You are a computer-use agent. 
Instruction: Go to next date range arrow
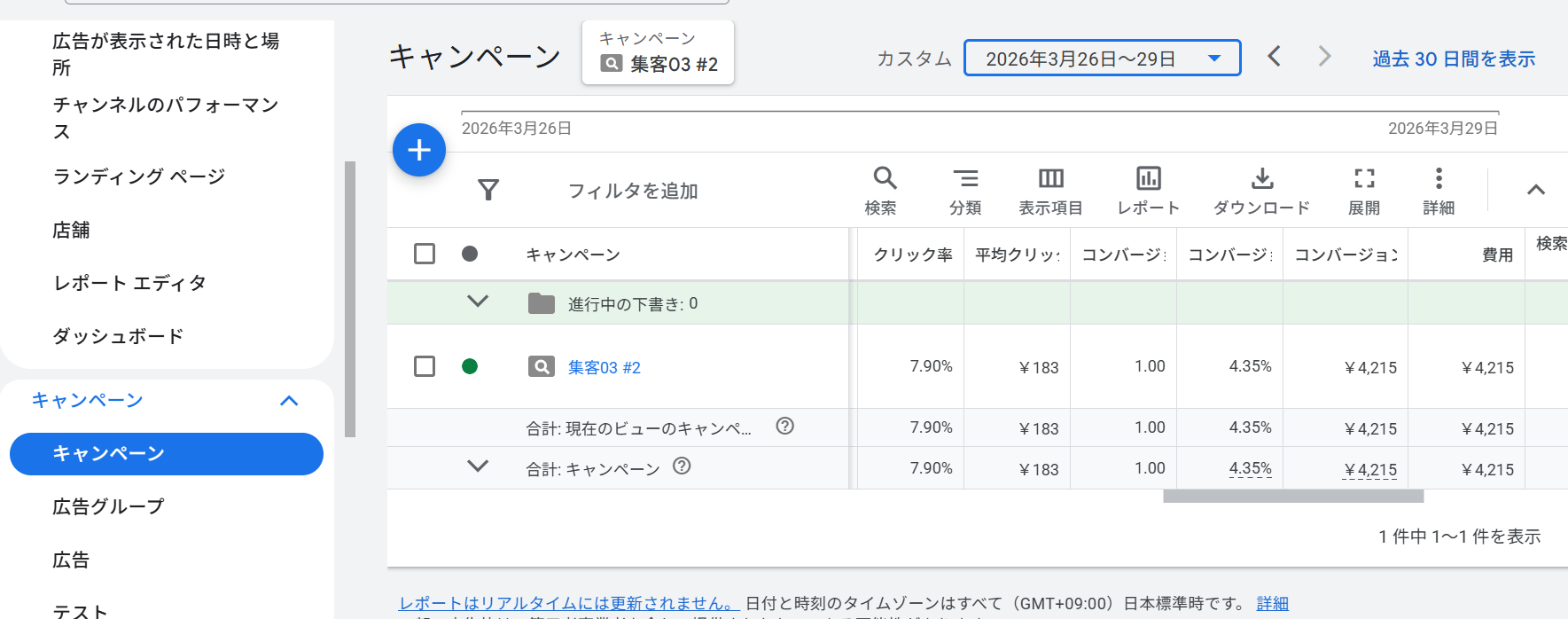(x=1324, y=57)
